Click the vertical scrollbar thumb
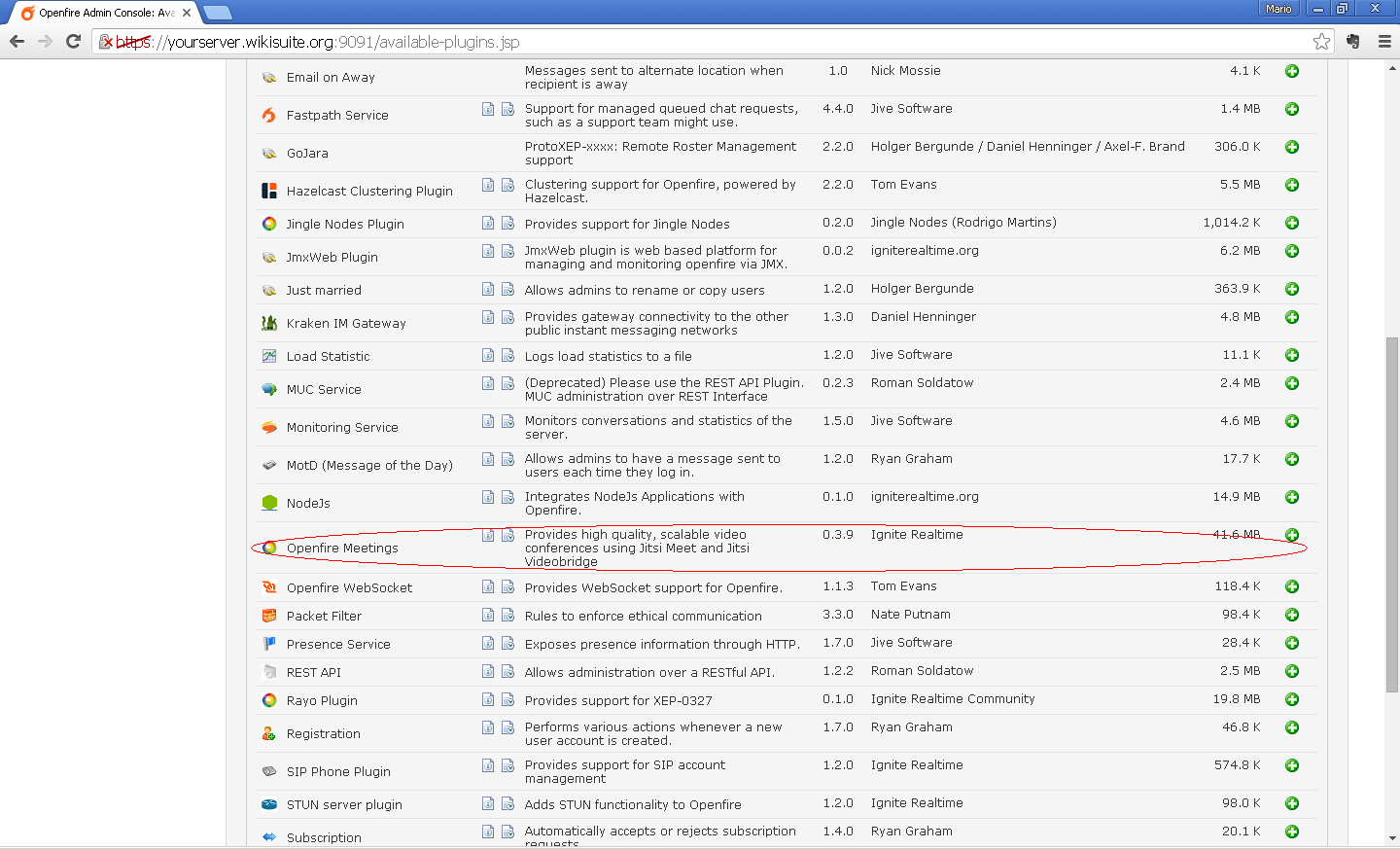This screenshot has height=850, width=1400. [x=1392, y=515]
